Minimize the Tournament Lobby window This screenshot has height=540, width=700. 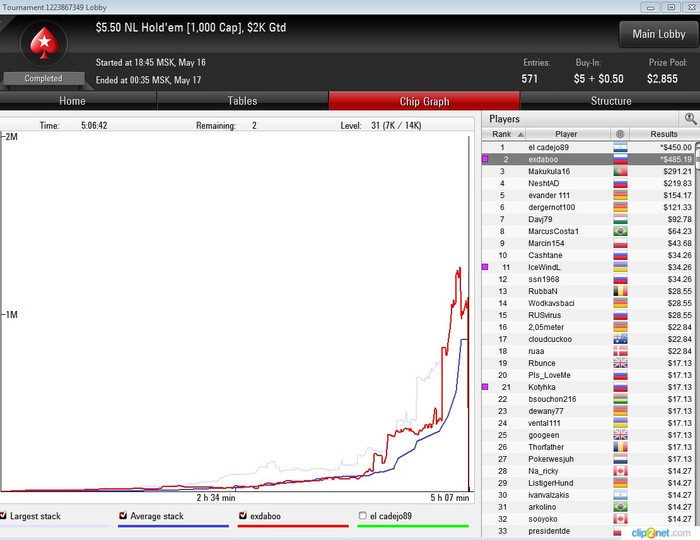[650, 7]
